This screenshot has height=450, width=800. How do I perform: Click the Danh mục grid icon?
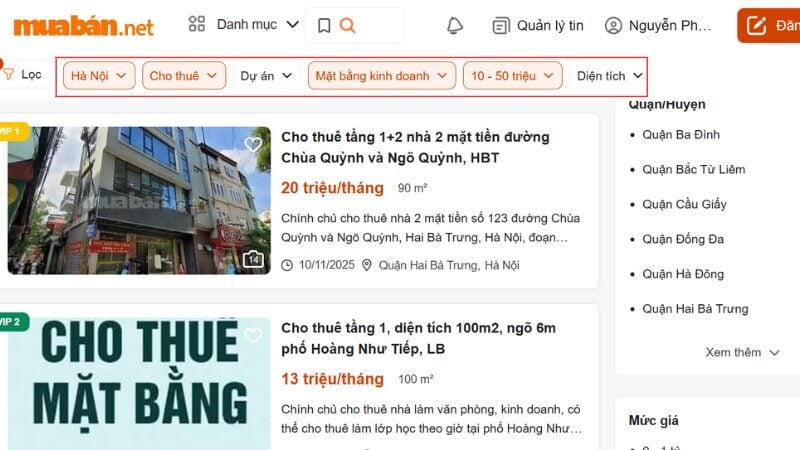pos(196,24)
